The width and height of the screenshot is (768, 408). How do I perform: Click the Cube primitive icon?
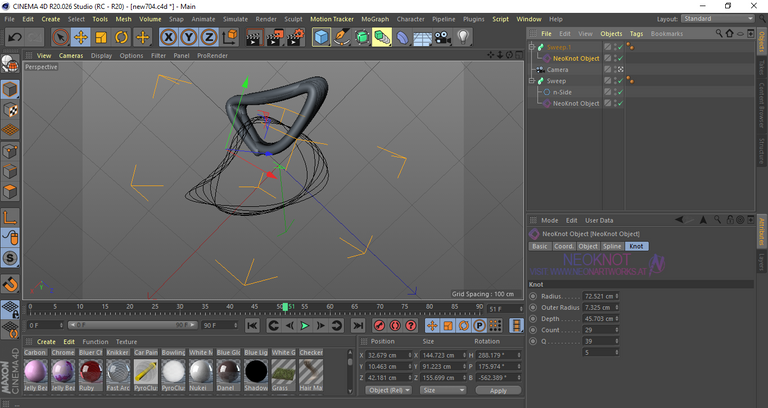[x=321, y=37]
